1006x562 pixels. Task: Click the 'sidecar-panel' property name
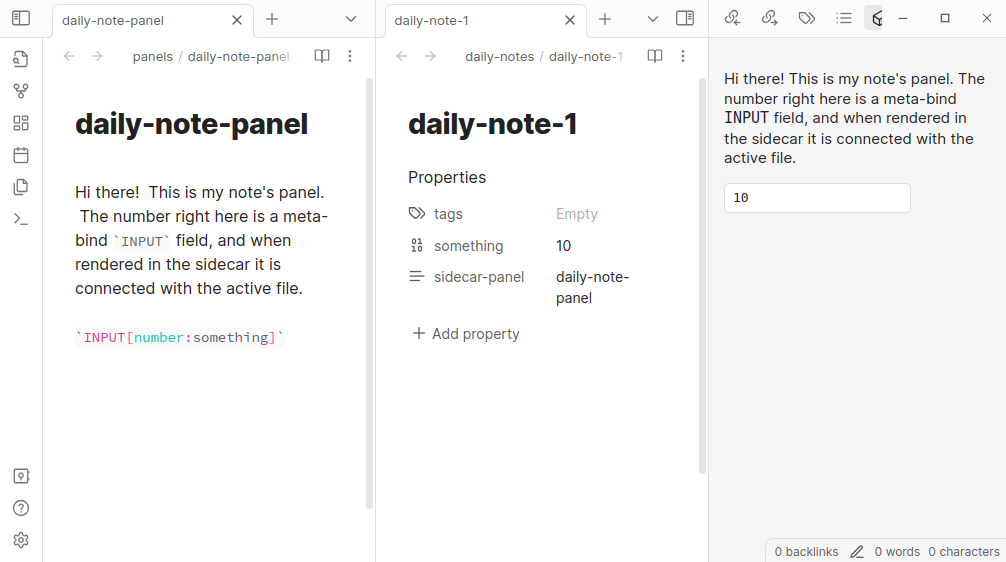pyautogui.click(x=479, y=277)
